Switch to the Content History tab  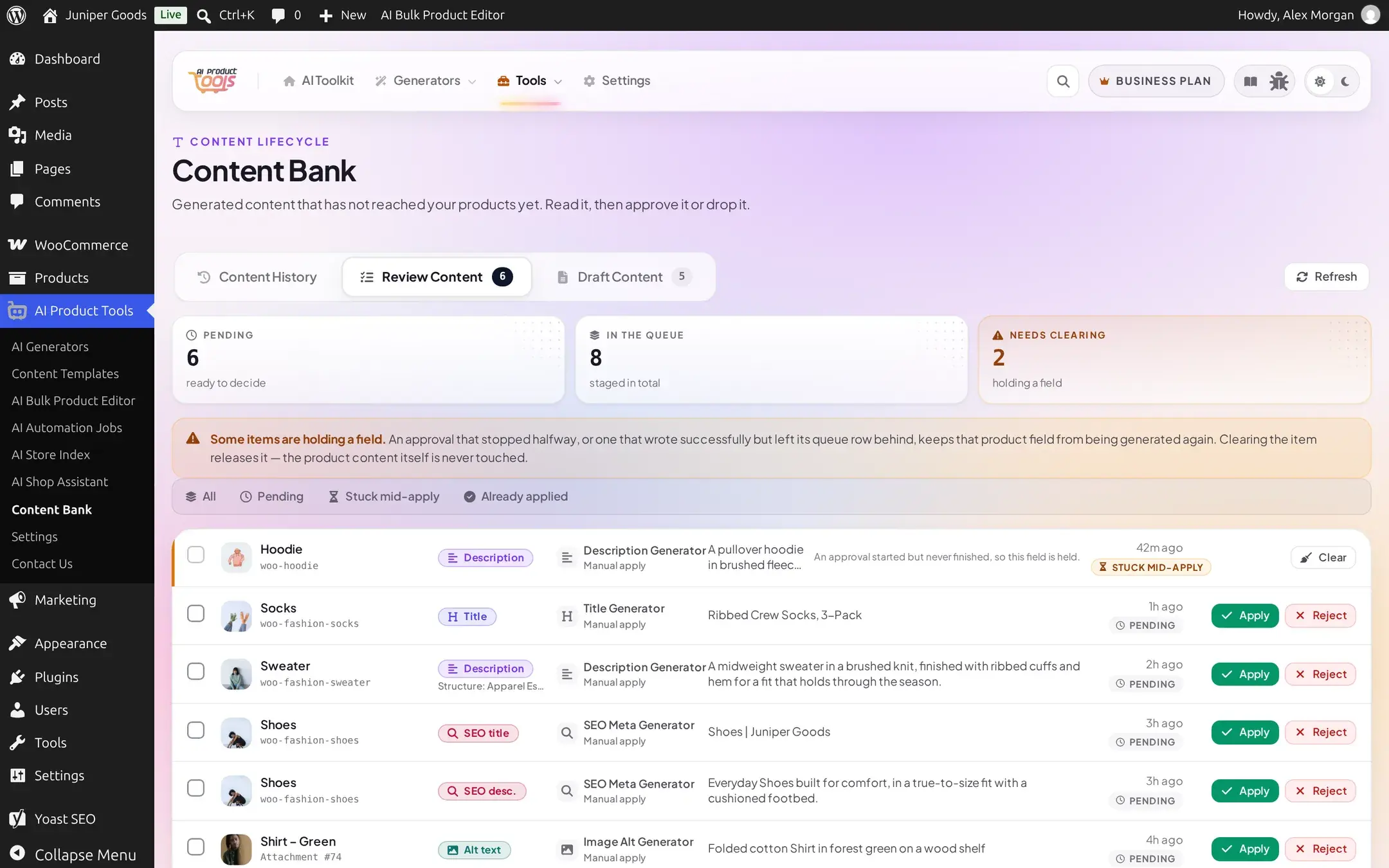pos(257,276)
